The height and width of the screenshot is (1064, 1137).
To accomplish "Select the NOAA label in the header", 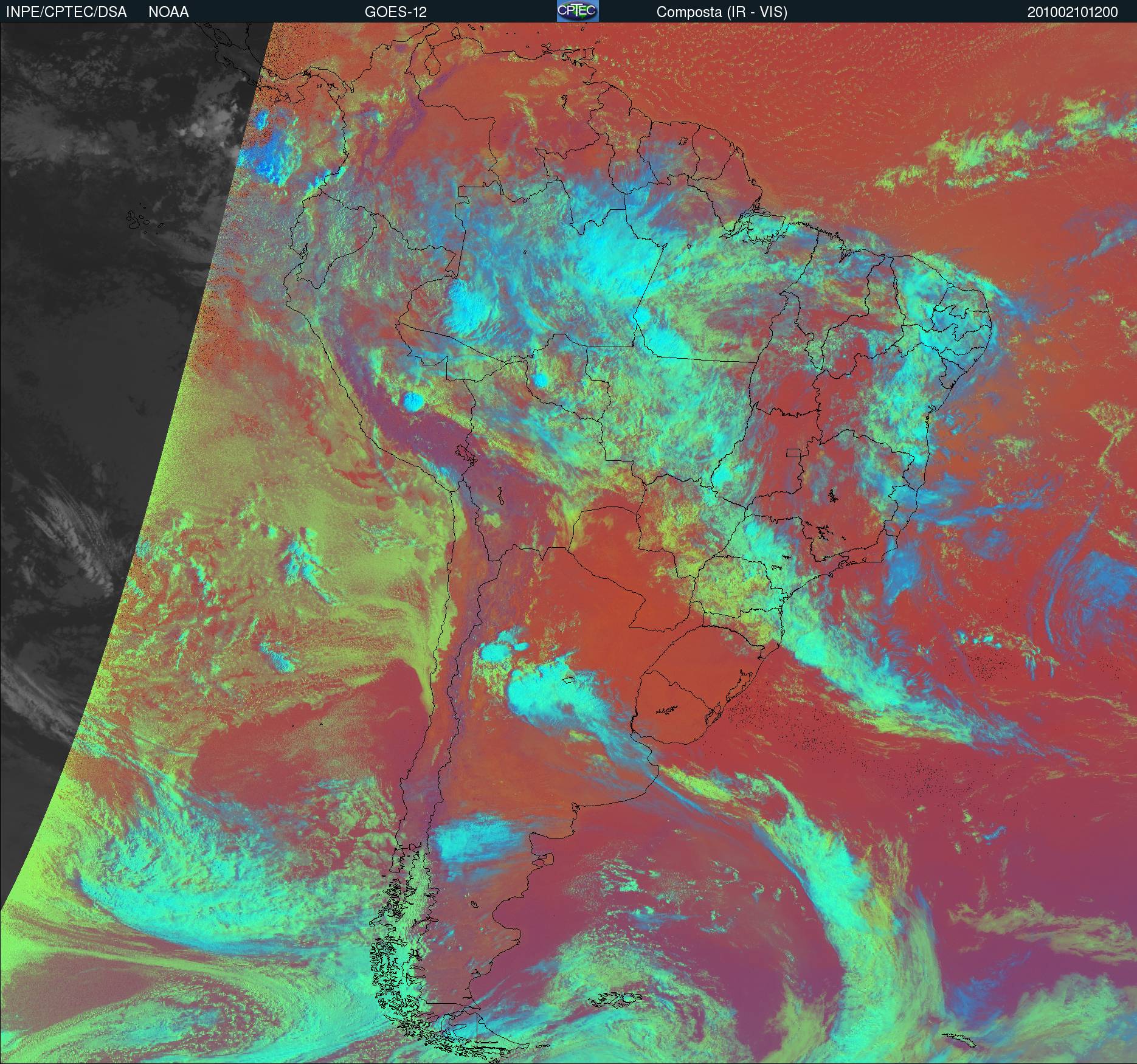I will (x=168, y=12).
